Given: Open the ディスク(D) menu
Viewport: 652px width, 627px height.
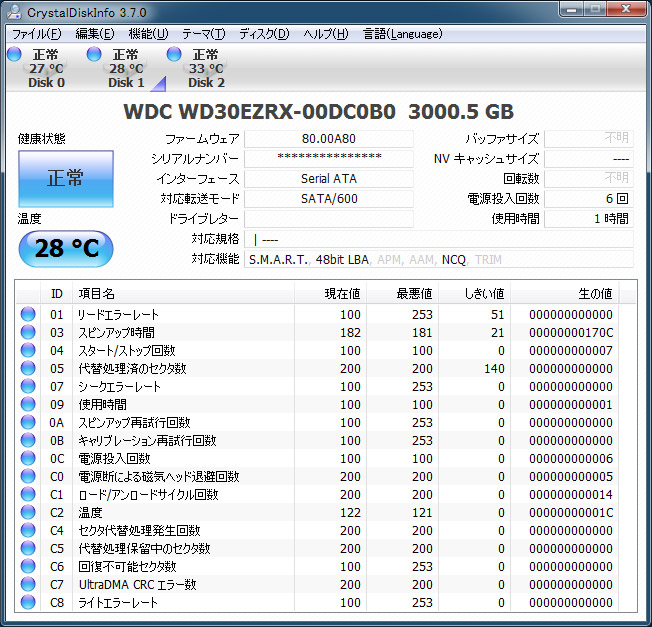Looking at the screenshot, I should tap(264, 33).
